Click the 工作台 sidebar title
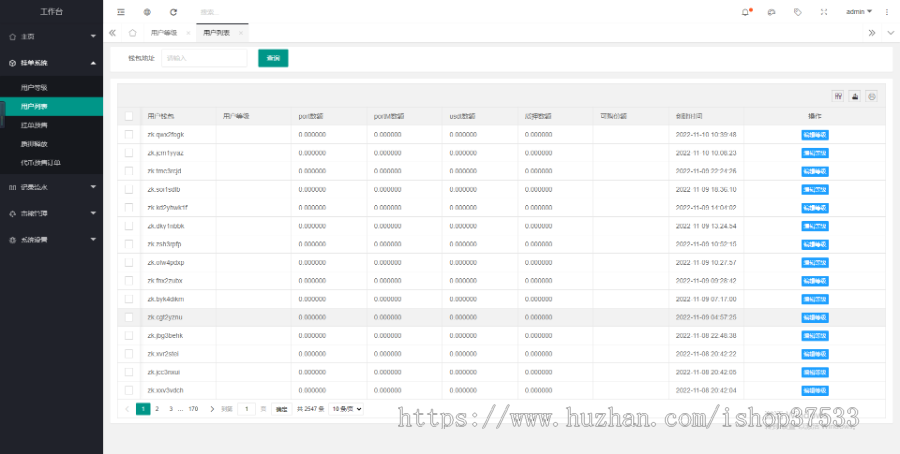This screenshot has width=900, height=454. coord(51,11)
